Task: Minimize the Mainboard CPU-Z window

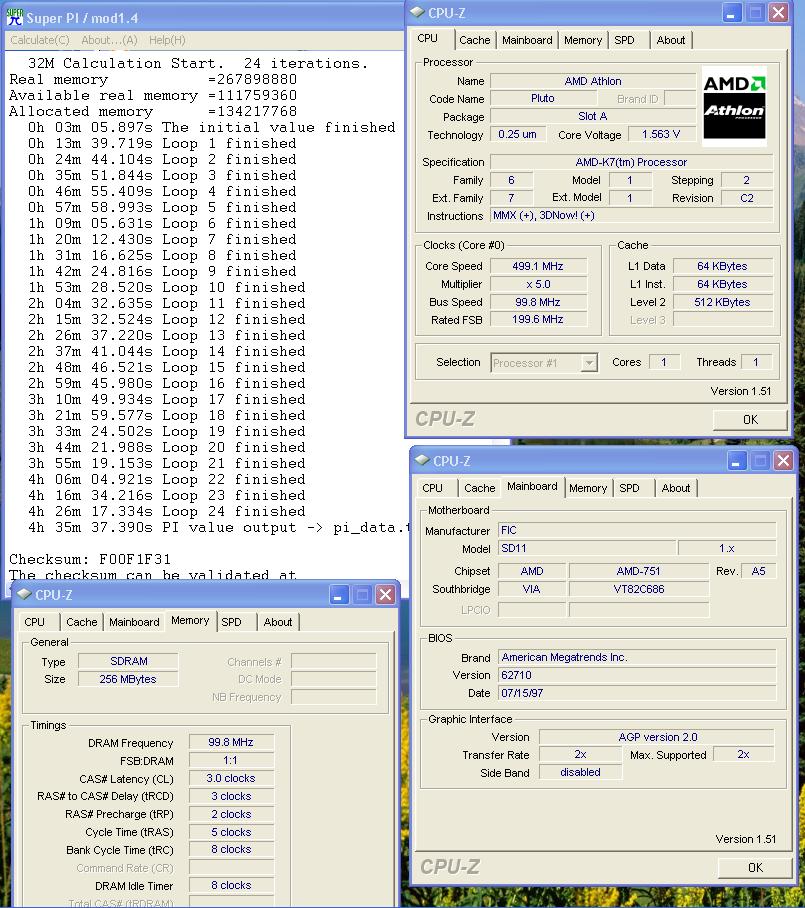Action: (736, 461)
